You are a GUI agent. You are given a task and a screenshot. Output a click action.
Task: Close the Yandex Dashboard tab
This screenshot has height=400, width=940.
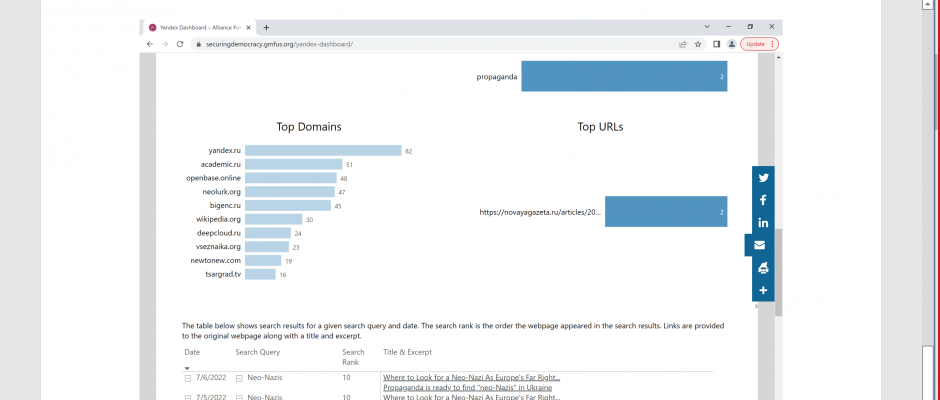click(249, 27)
